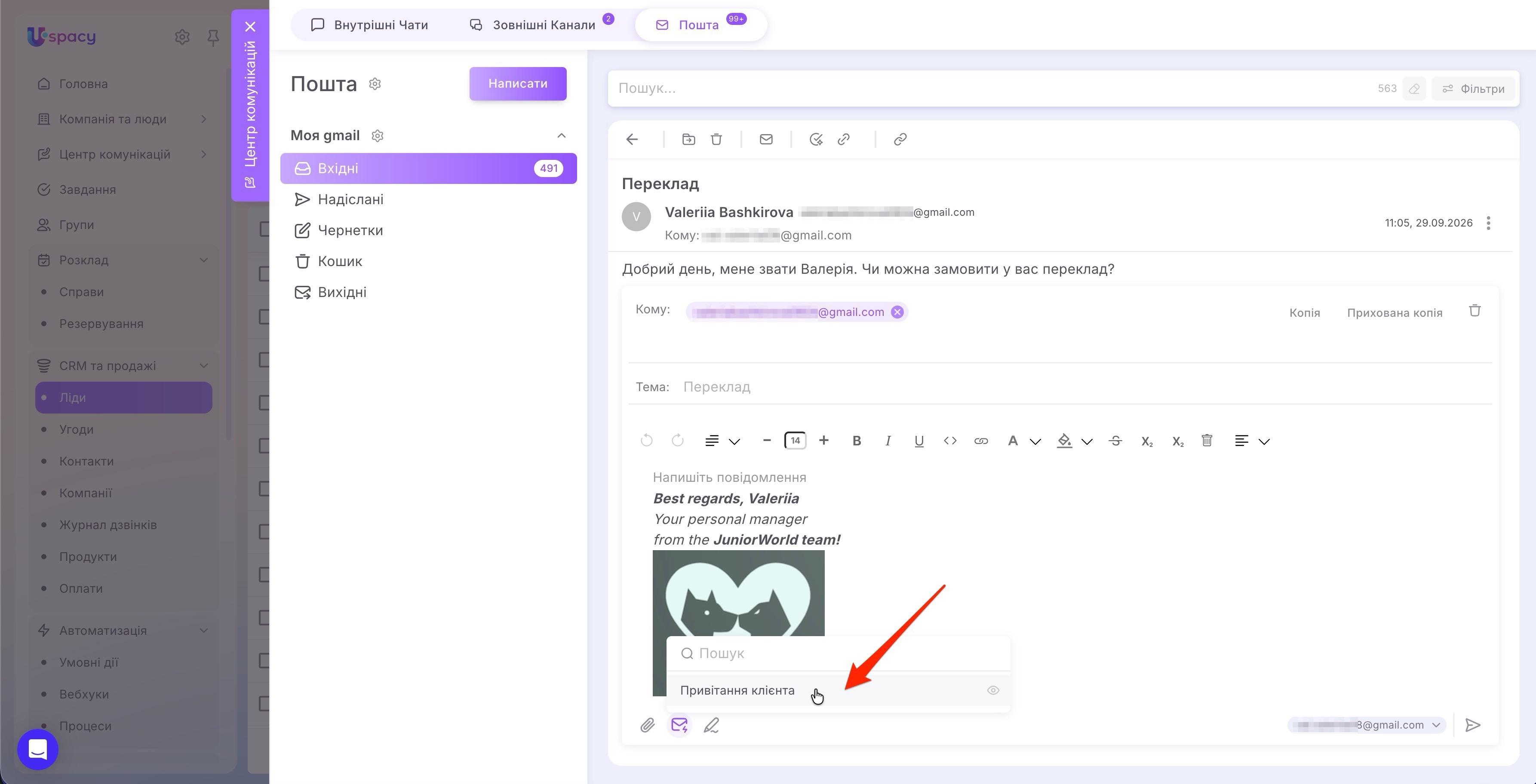Click the redo icon in editor
Viewport: 1536px width, 784px height.
pyautogui.click(x=677, y=441)
